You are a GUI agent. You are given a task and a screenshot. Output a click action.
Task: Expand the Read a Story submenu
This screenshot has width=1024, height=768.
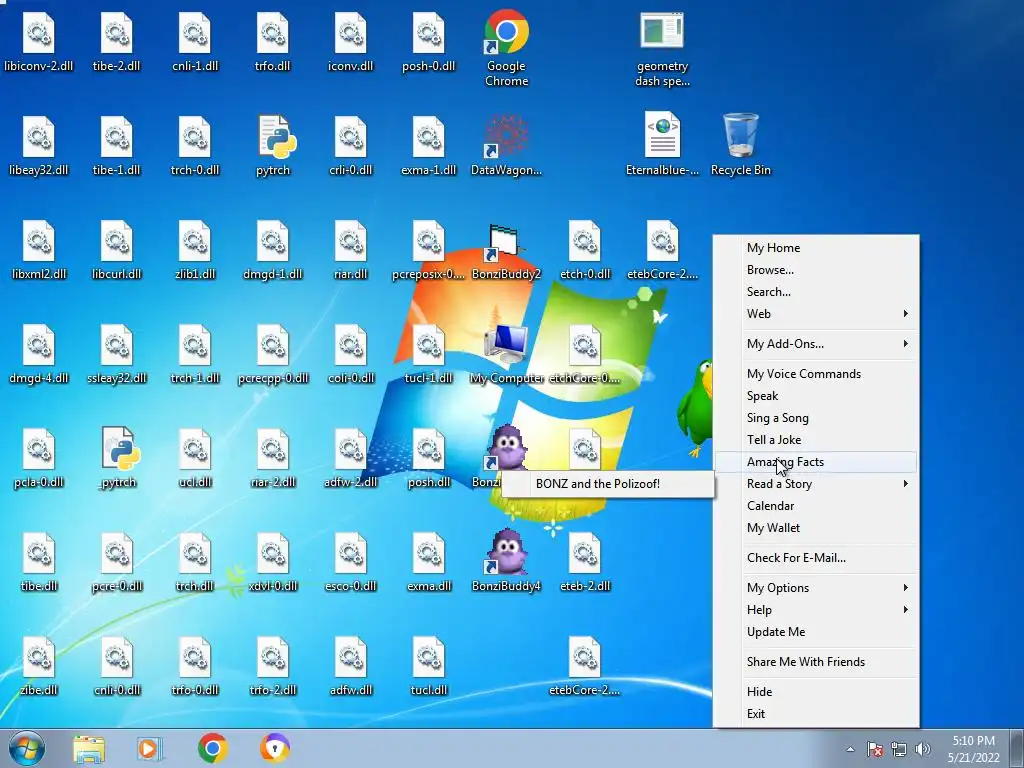pos(816,484)
